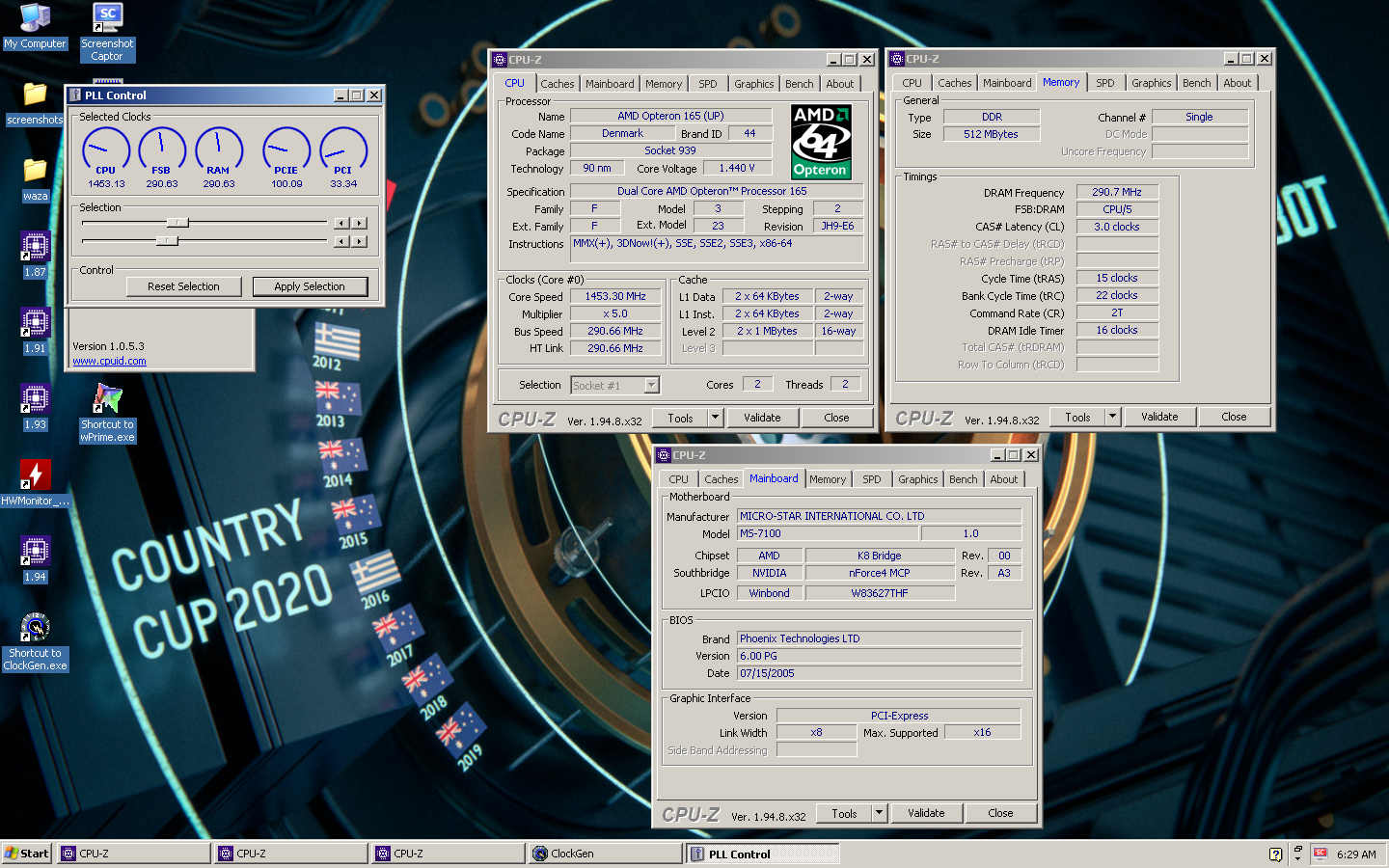This screenshot has height=868, width=1389.
Task: Open the waza folder on desktop
Action: click(x=35, y=179)
